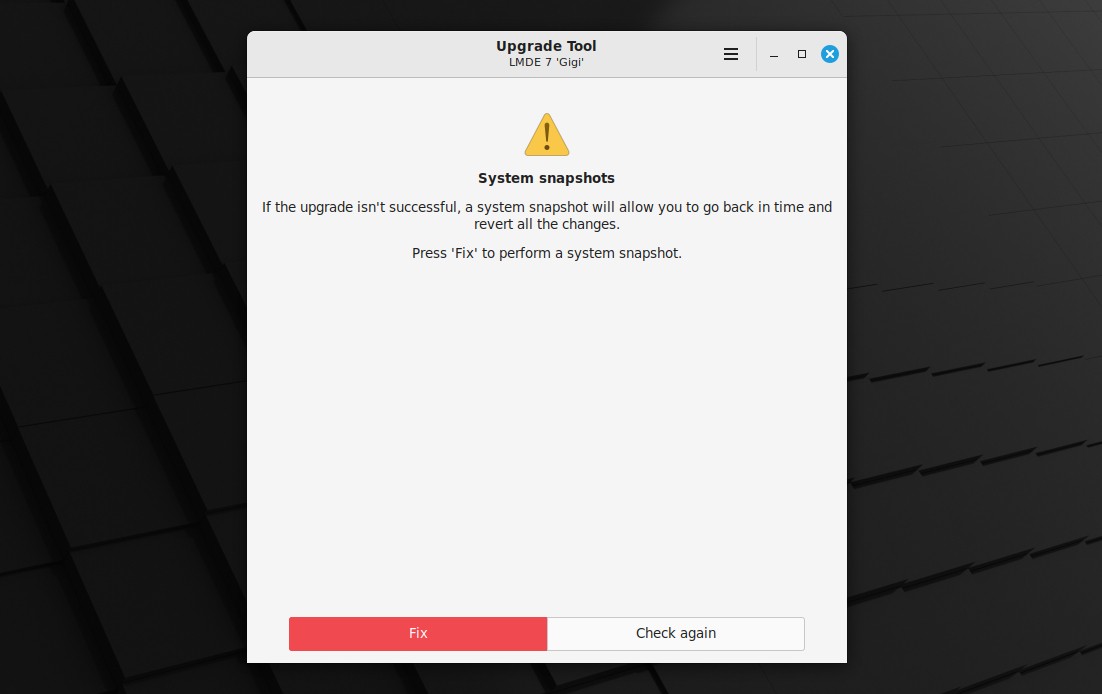1102x694 pixels.
Task: Click the red Fix button label
Action: tap(418, 634)
